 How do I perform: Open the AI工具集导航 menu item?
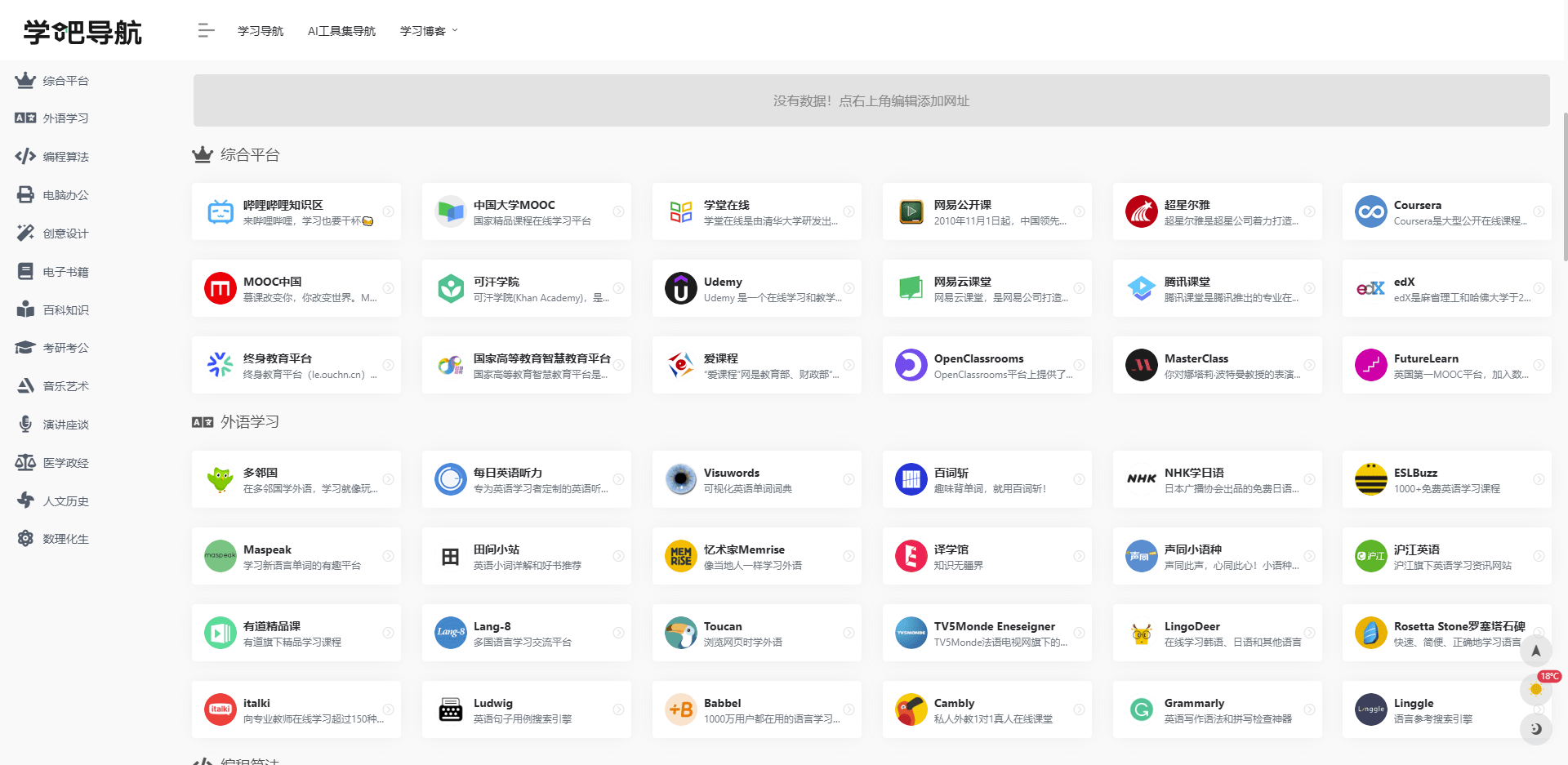coord(341,31)
